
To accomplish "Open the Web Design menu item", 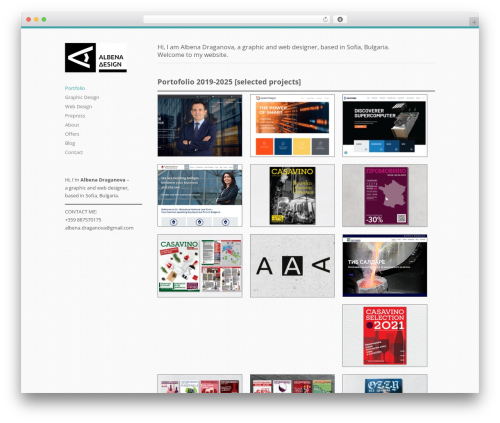I will (78, 106).
